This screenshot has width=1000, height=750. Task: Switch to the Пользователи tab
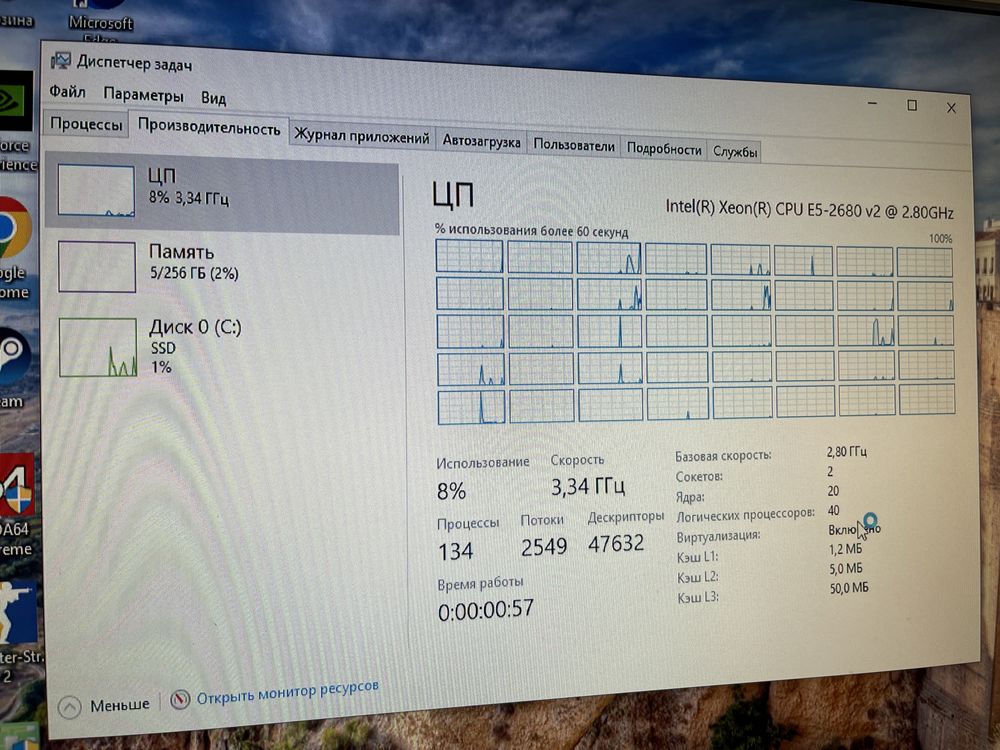[x=574, y=145]
